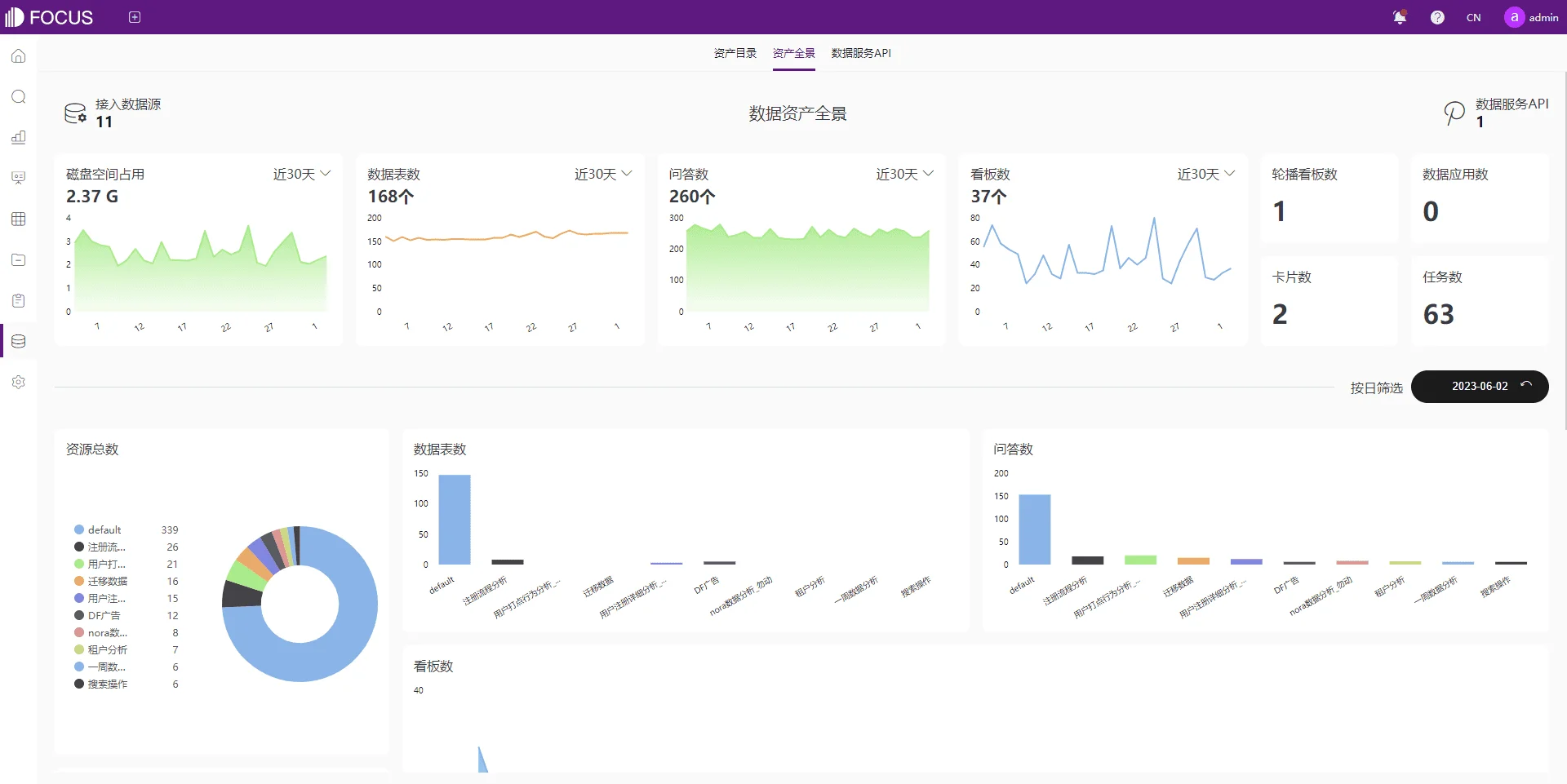The image size is (1567, 784).
Task: Select the Search icon in sidebar
Action: [x=18, y=96]
